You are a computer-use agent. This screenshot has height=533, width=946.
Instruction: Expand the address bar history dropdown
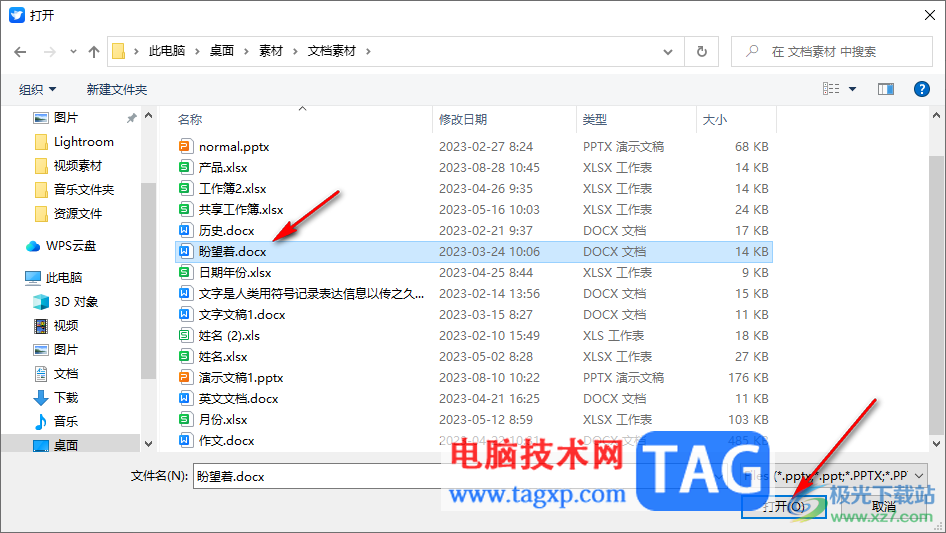(x=668, y=51)
